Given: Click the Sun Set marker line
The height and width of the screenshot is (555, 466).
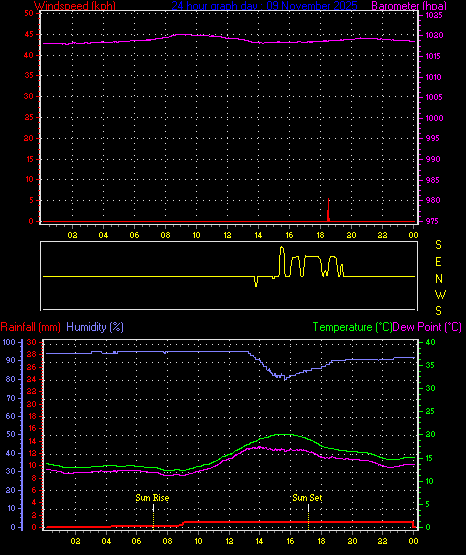Looking at the screenshot, I should point(308,516).
